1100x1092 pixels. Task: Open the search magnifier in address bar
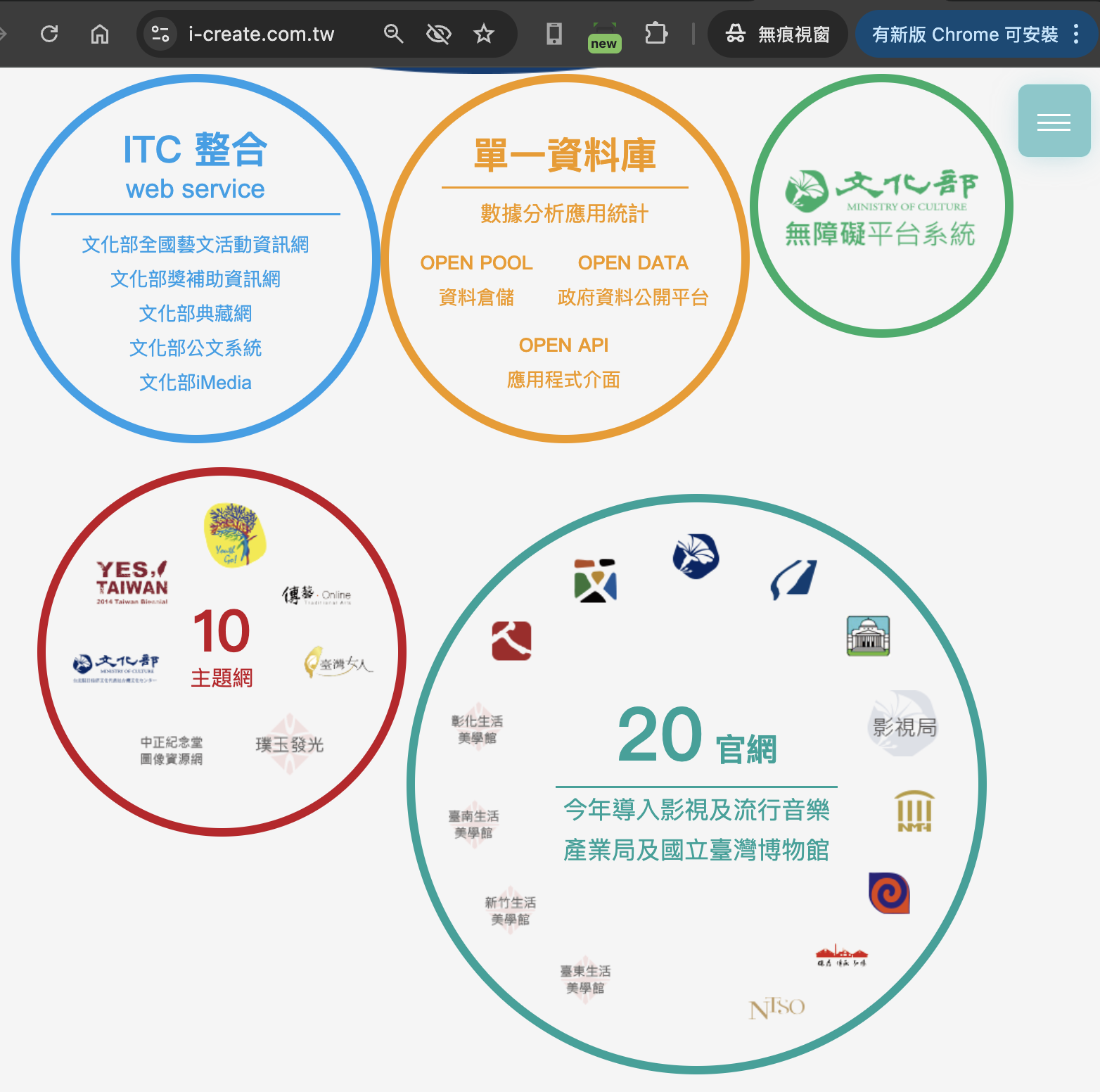(x=393, y=34)
